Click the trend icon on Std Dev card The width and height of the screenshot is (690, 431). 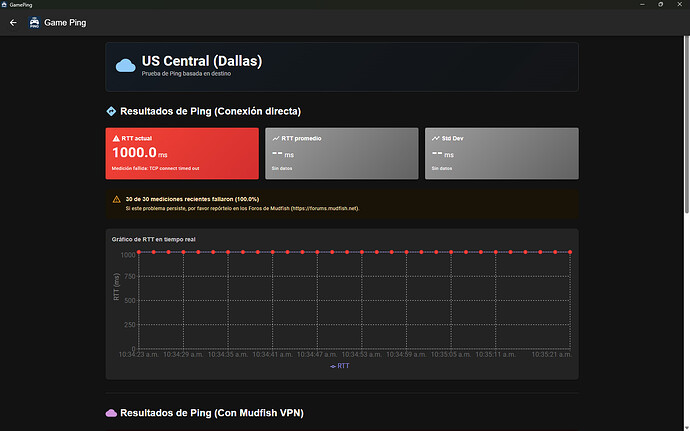coord(436,138)
